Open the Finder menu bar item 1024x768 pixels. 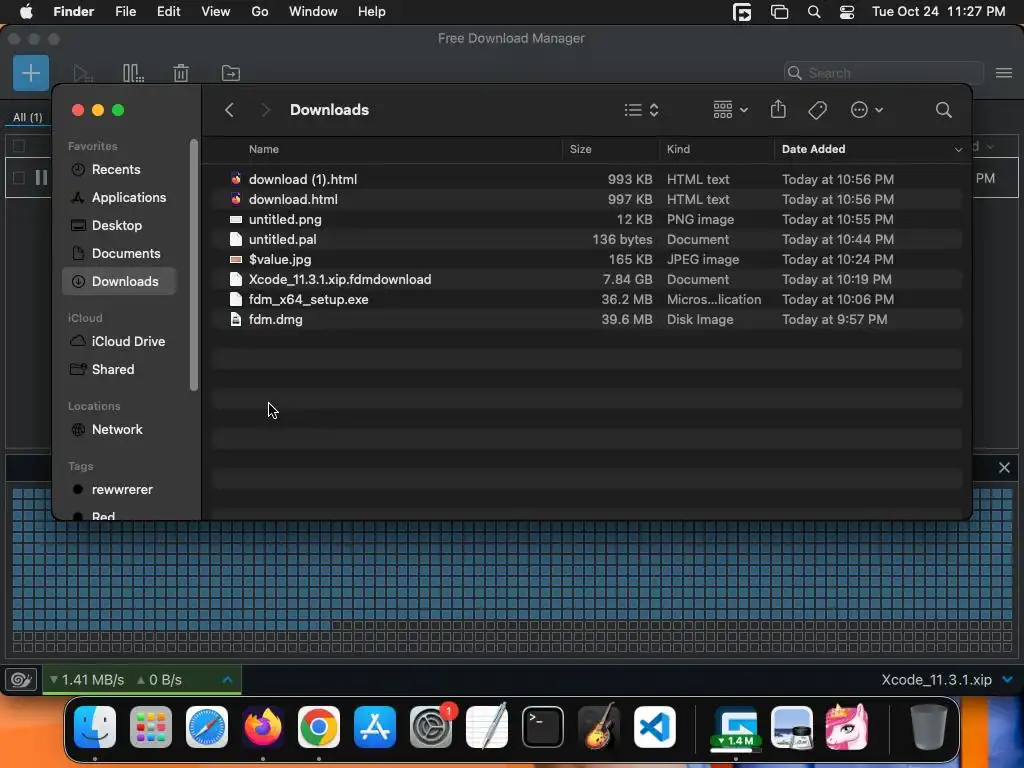[73, 12]
